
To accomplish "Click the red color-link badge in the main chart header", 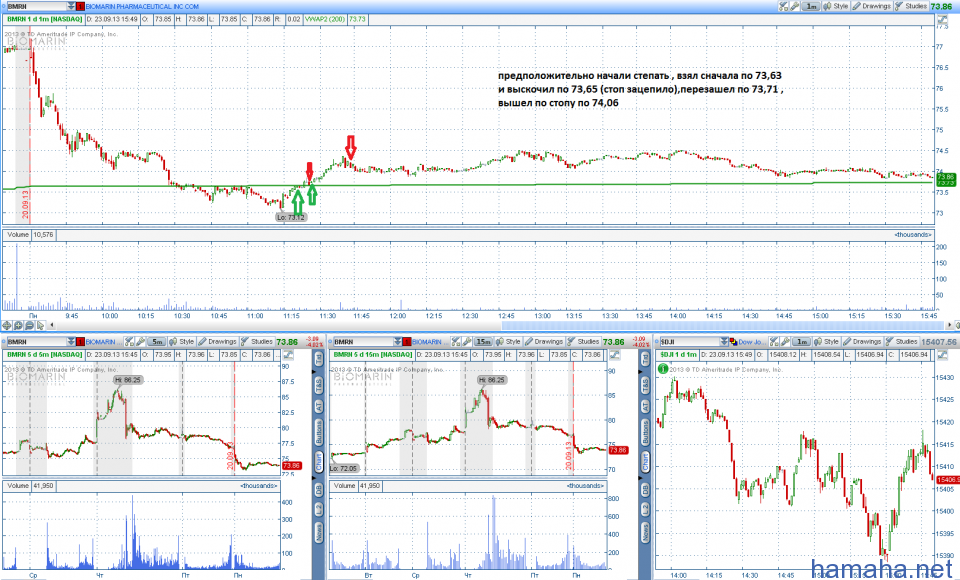I will [80, 6].
